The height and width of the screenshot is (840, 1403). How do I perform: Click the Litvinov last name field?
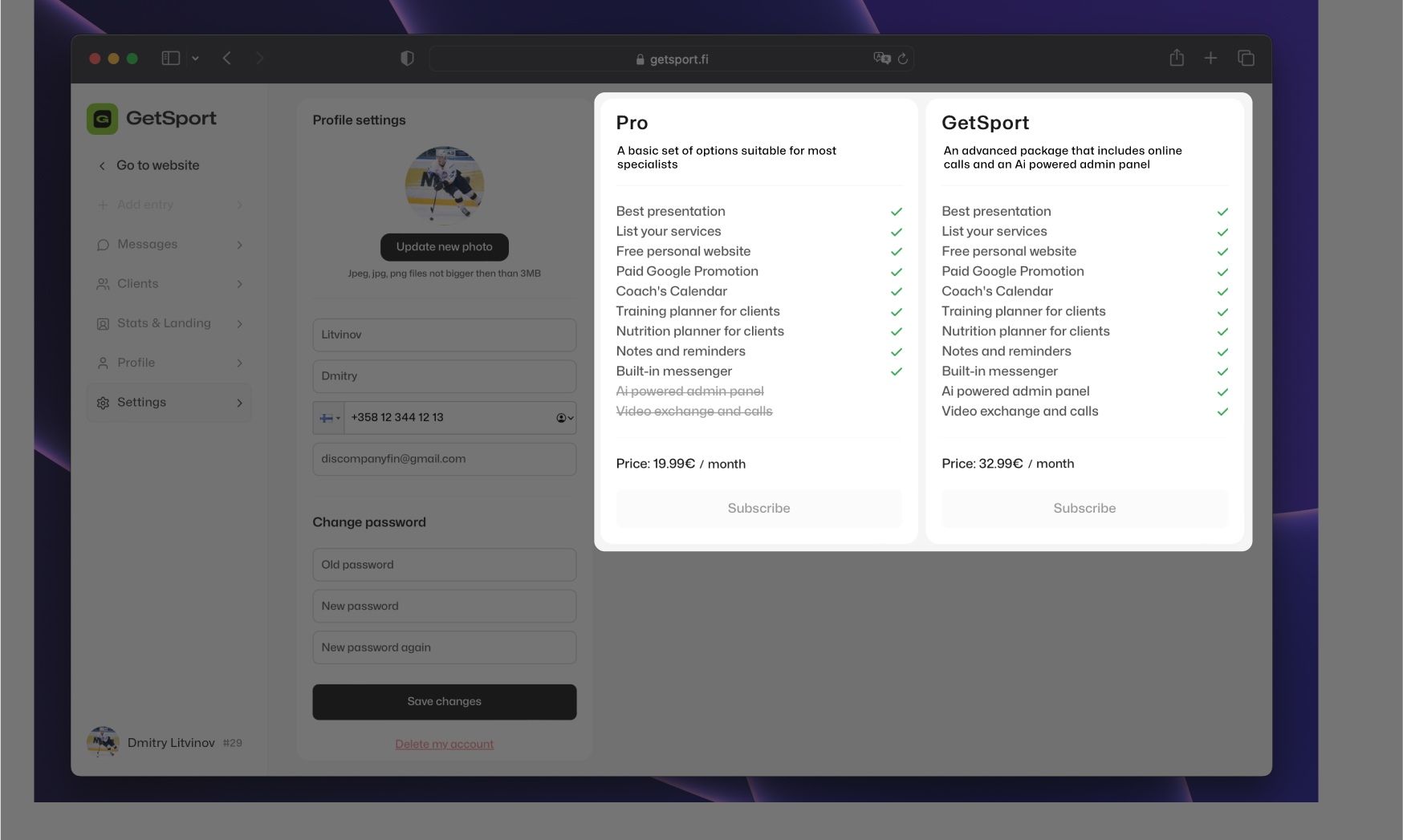point(445,335)
